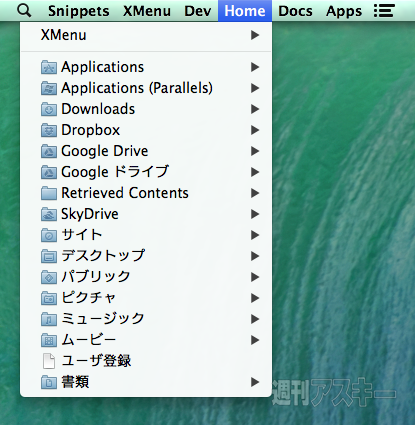415x425 pixels.
Task: Open the list icon in menu bar
Action: 384,11
